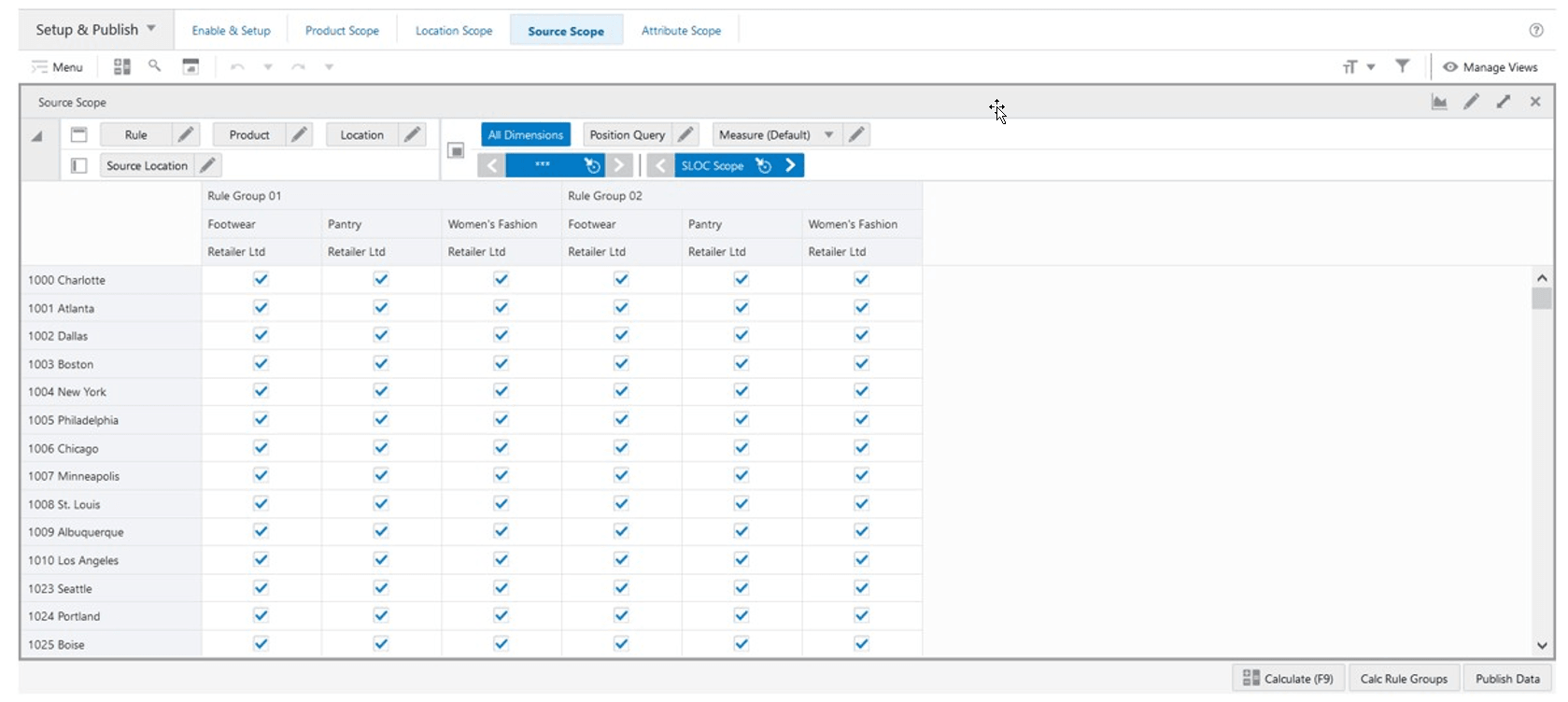Open the Location Scope tab
The image size is (1568, 702).
(x=454, y=31)
